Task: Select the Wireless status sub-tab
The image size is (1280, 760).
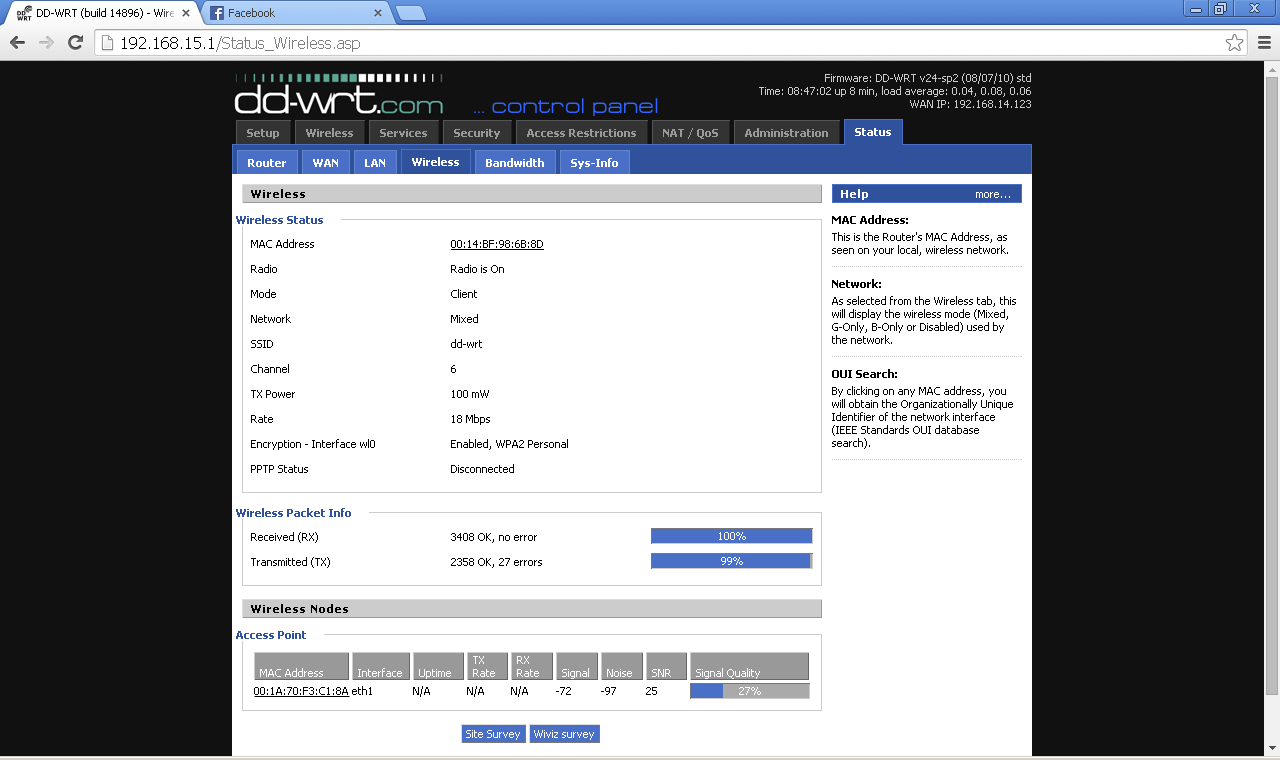Action: pyautogui.click(x=435, y=162)
